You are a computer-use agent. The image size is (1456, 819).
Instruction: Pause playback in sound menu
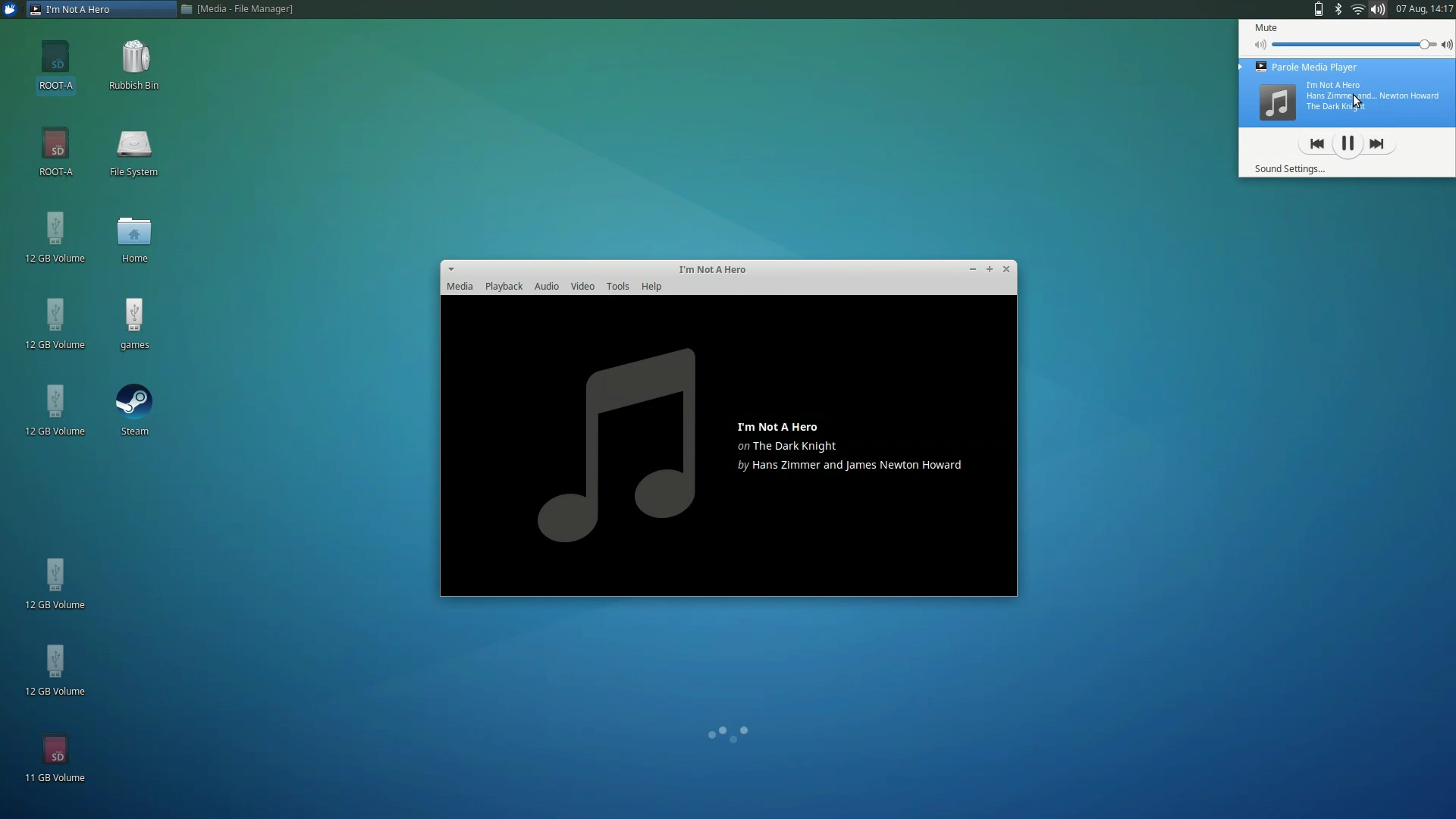[1347, 144]
